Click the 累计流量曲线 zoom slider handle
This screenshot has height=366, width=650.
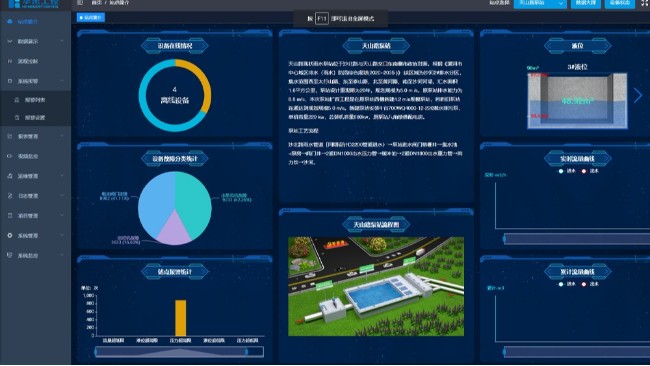pos(504,352)
